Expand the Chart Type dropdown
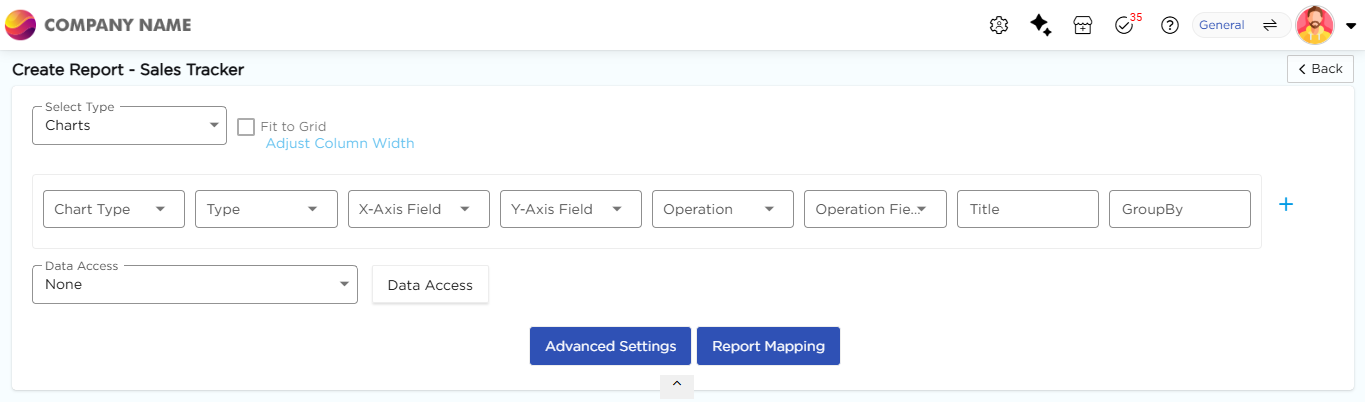This screenshot has width=1365, height=402. (x=114, y=210)
